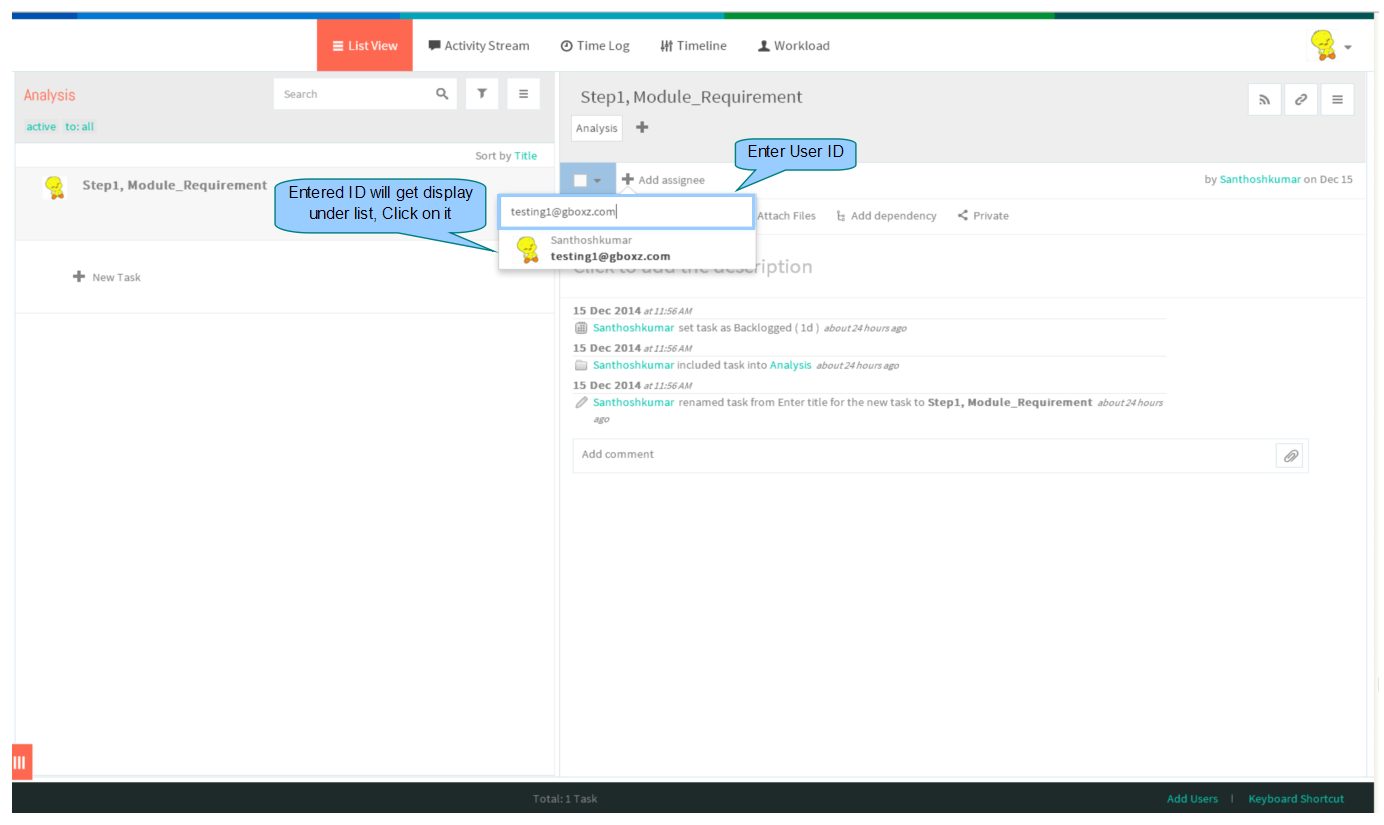The width and height of the screenshot is (1384, 825).
Task: Click Santhoshkumar link in included task entry
Action: (633, 365)
